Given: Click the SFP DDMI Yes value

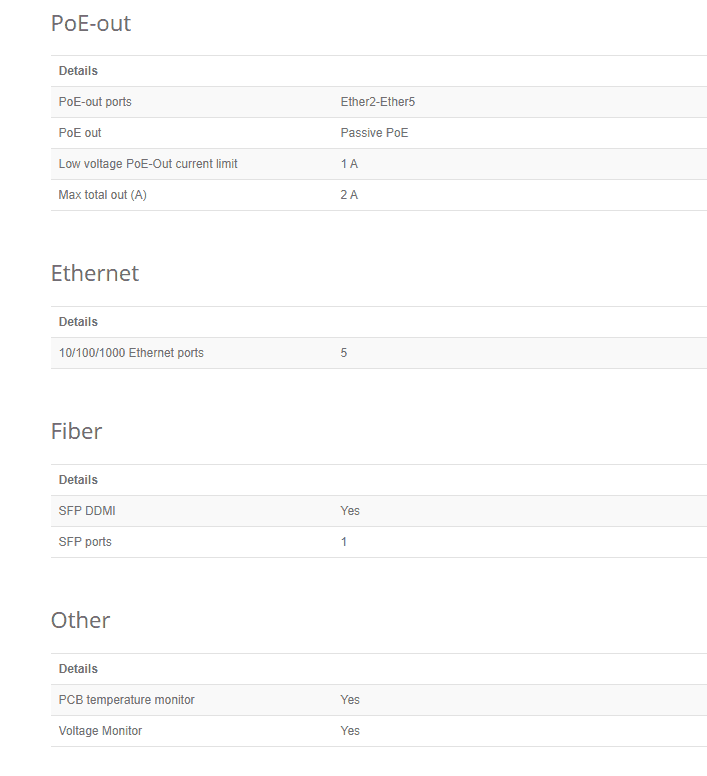Looking at the screenshot, I should point(350,511).
